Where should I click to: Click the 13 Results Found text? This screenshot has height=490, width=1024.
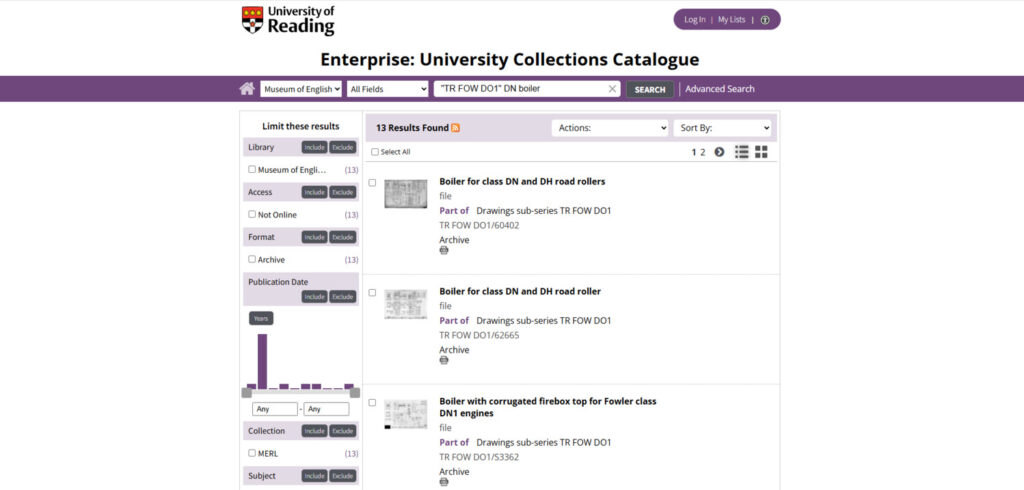point(412,128)
